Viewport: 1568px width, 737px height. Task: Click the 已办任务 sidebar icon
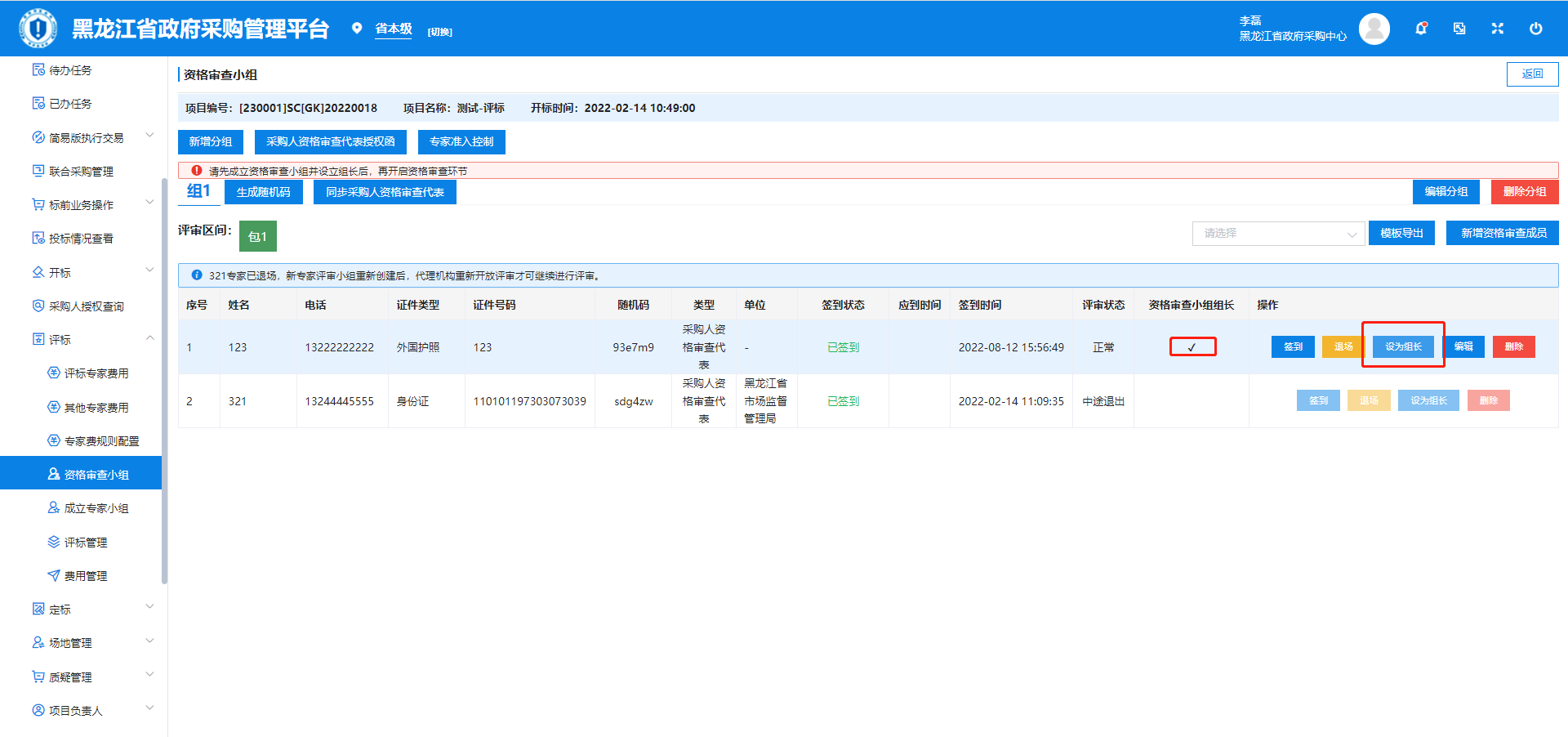(x=38, y=103)
